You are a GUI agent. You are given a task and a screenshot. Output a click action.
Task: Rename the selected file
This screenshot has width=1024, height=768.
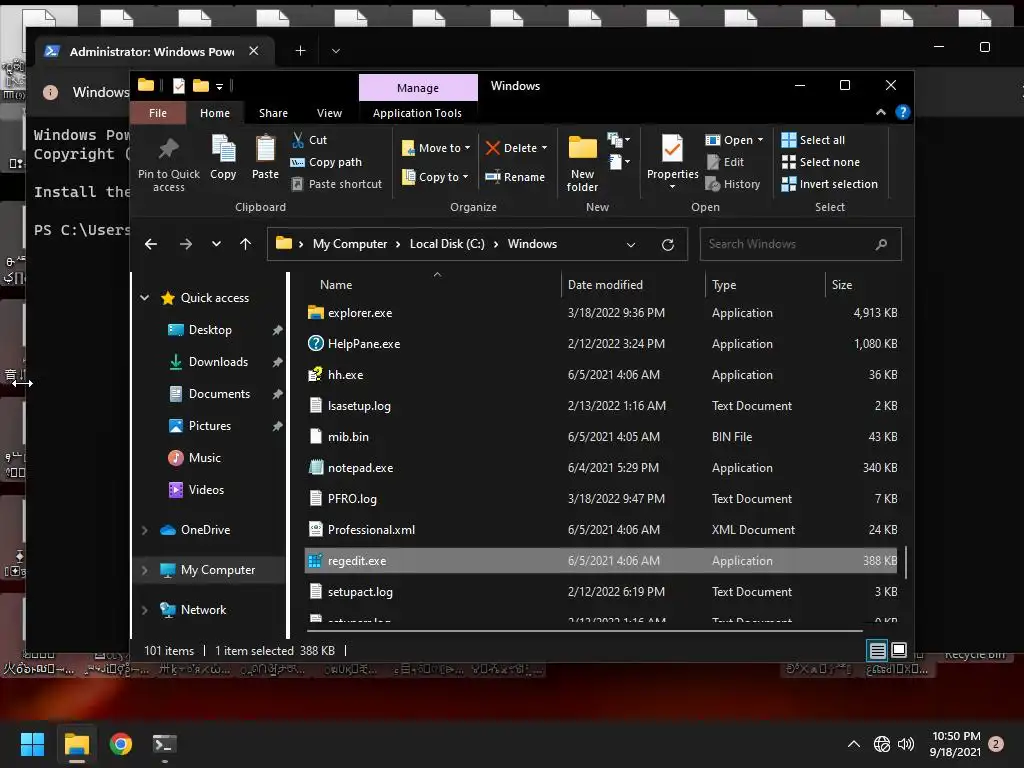pyautogui.click(x=515, y=177)
